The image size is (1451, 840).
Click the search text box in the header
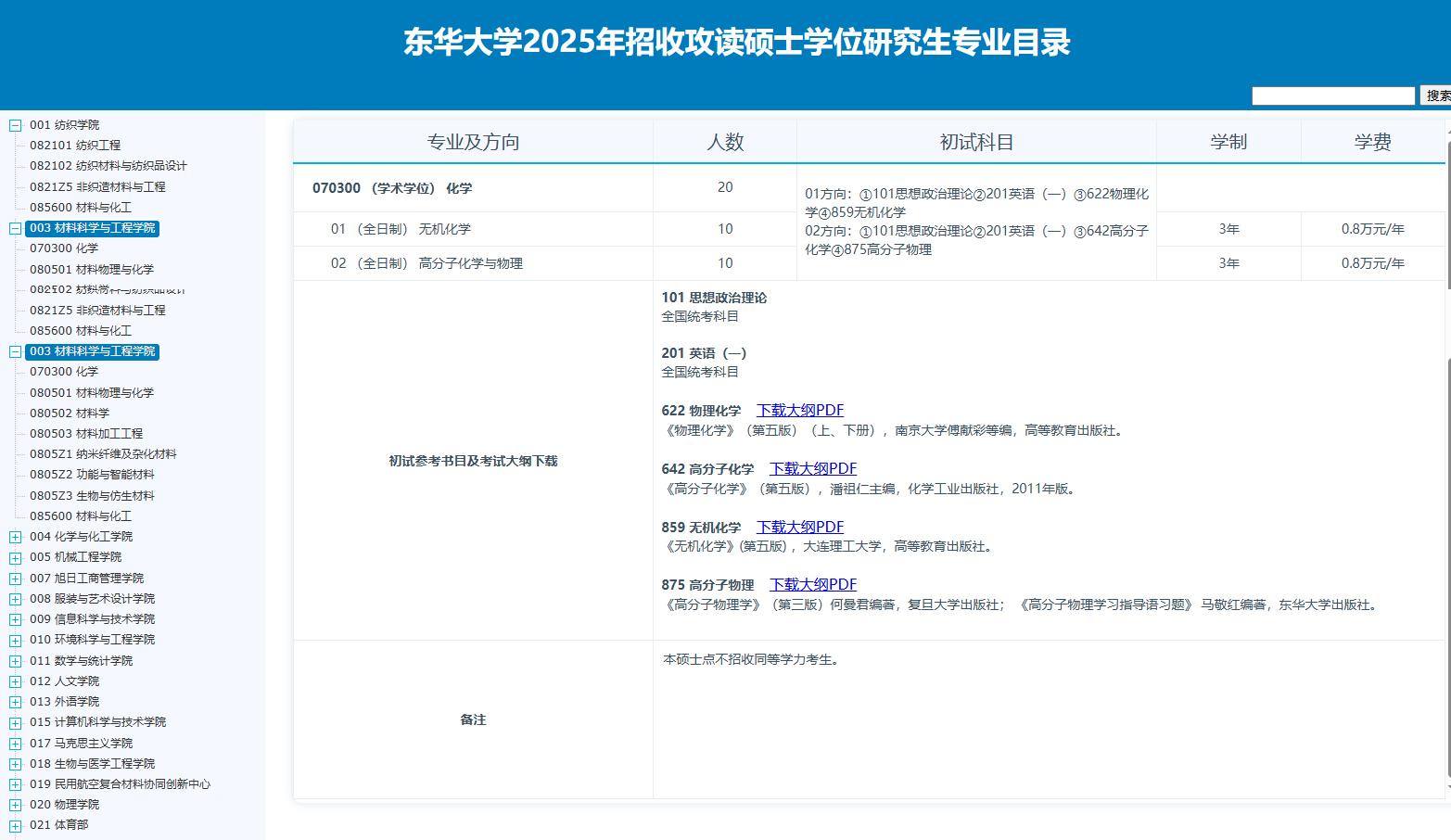tap(1333, 95)
